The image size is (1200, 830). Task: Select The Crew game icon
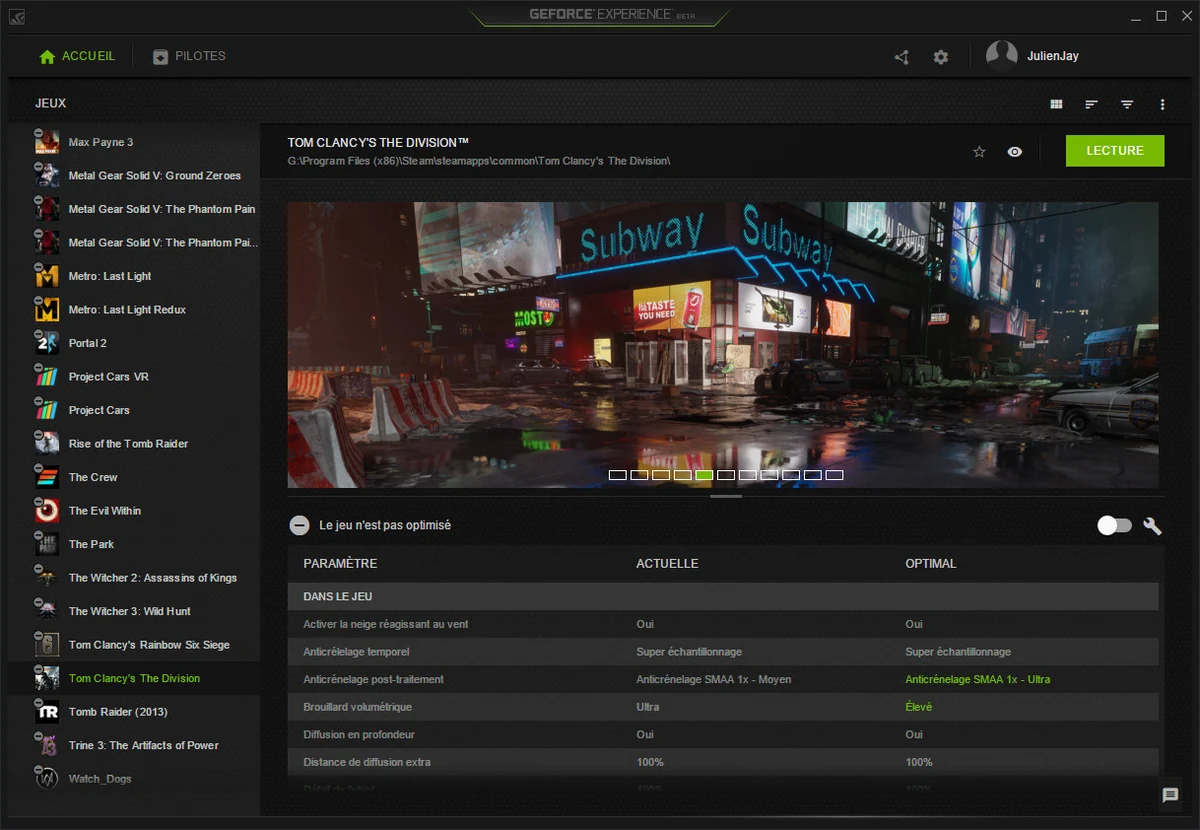coord(47,477)
